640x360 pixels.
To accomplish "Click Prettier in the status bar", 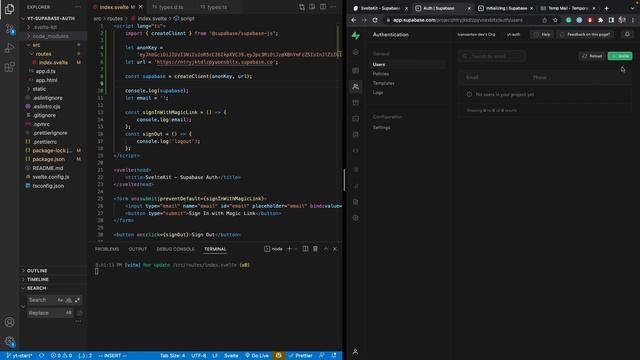I will coord(300,356).
